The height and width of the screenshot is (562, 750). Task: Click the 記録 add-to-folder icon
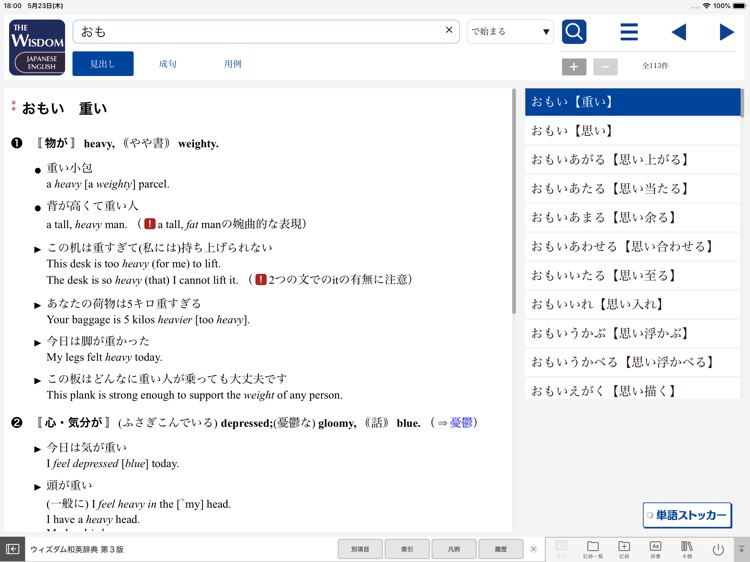pyautogui.click(x=624, y=549)
